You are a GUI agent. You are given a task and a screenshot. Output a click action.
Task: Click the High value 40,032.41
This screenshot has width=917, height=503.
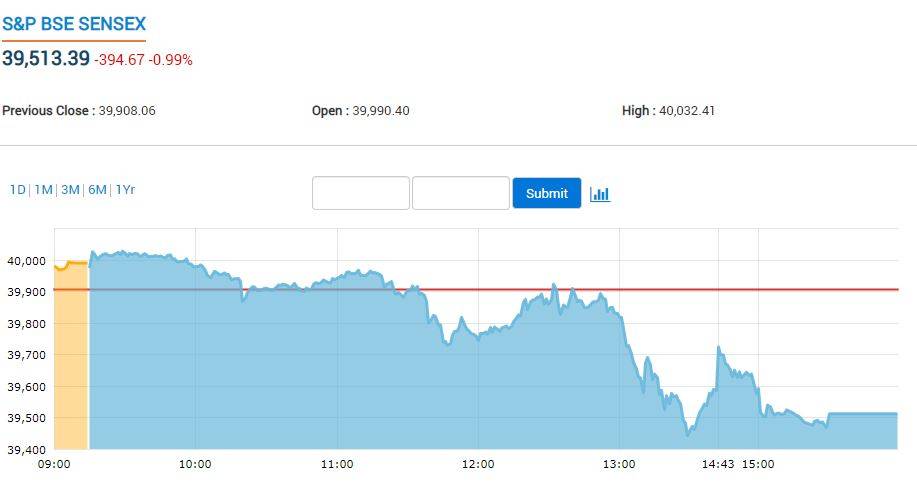[686, 111]
